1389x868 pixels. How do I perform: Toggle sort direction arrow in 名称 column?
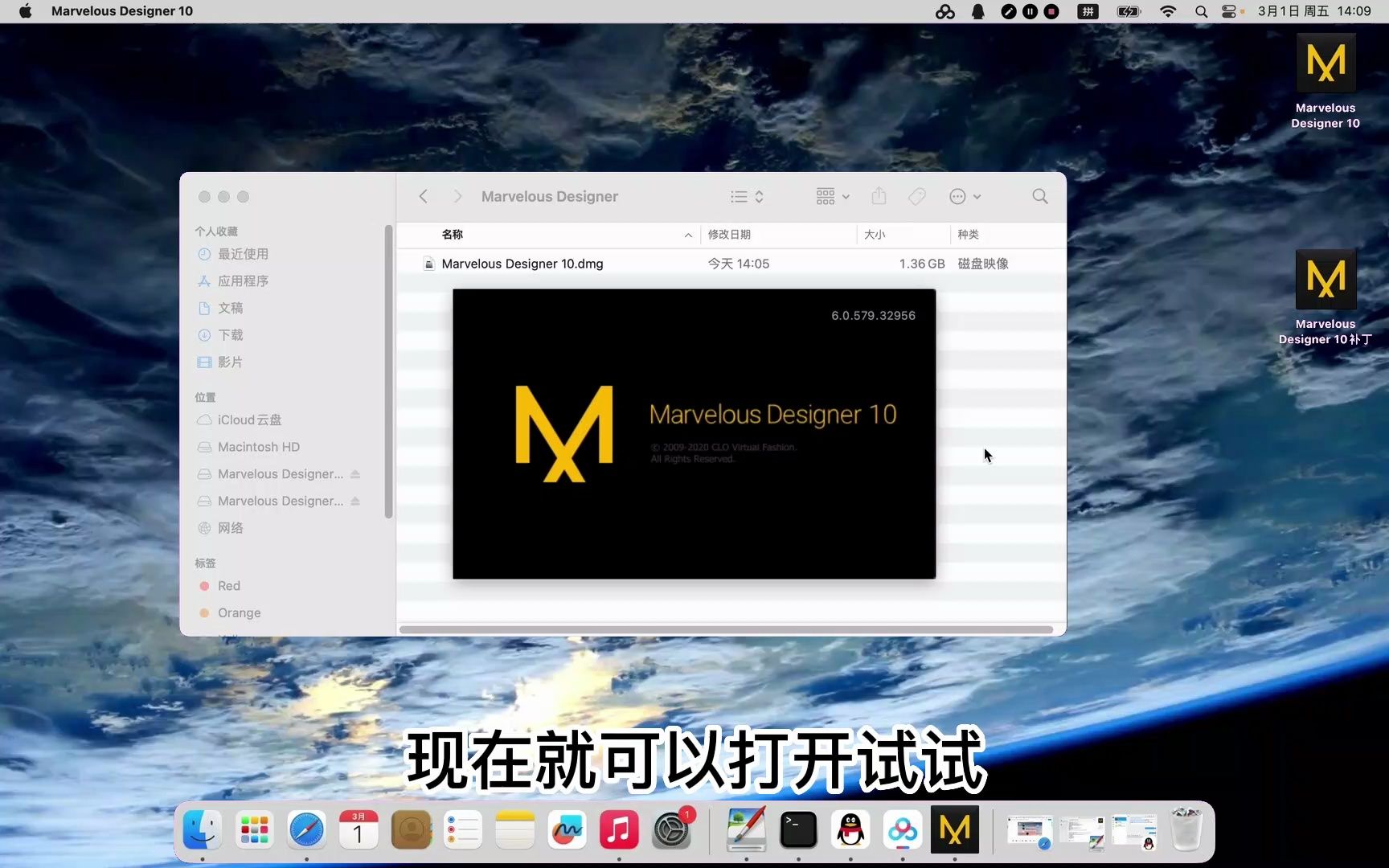[x=688, y=235]
